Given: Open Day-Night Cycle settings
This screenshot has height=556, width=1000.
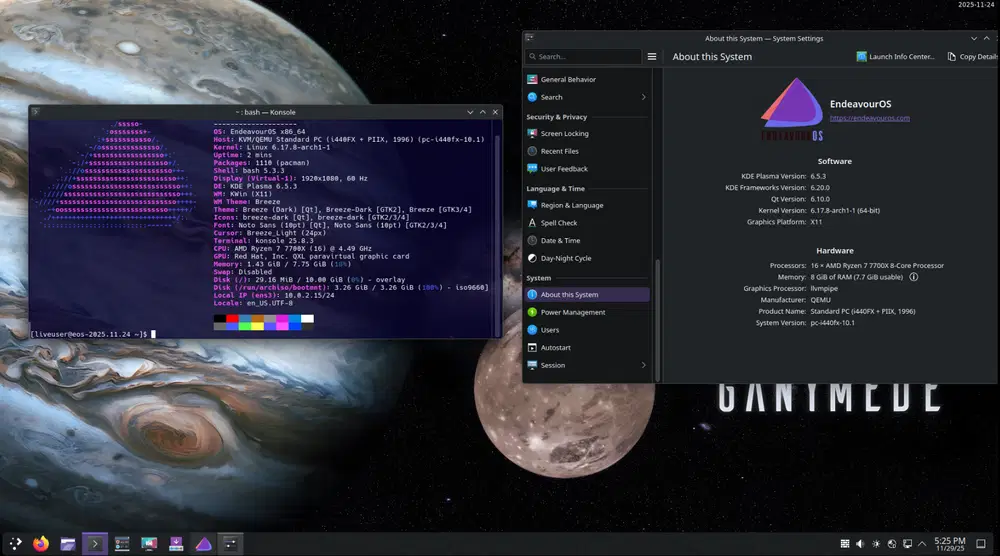Looking at the screenshot, I should (587, 258).
